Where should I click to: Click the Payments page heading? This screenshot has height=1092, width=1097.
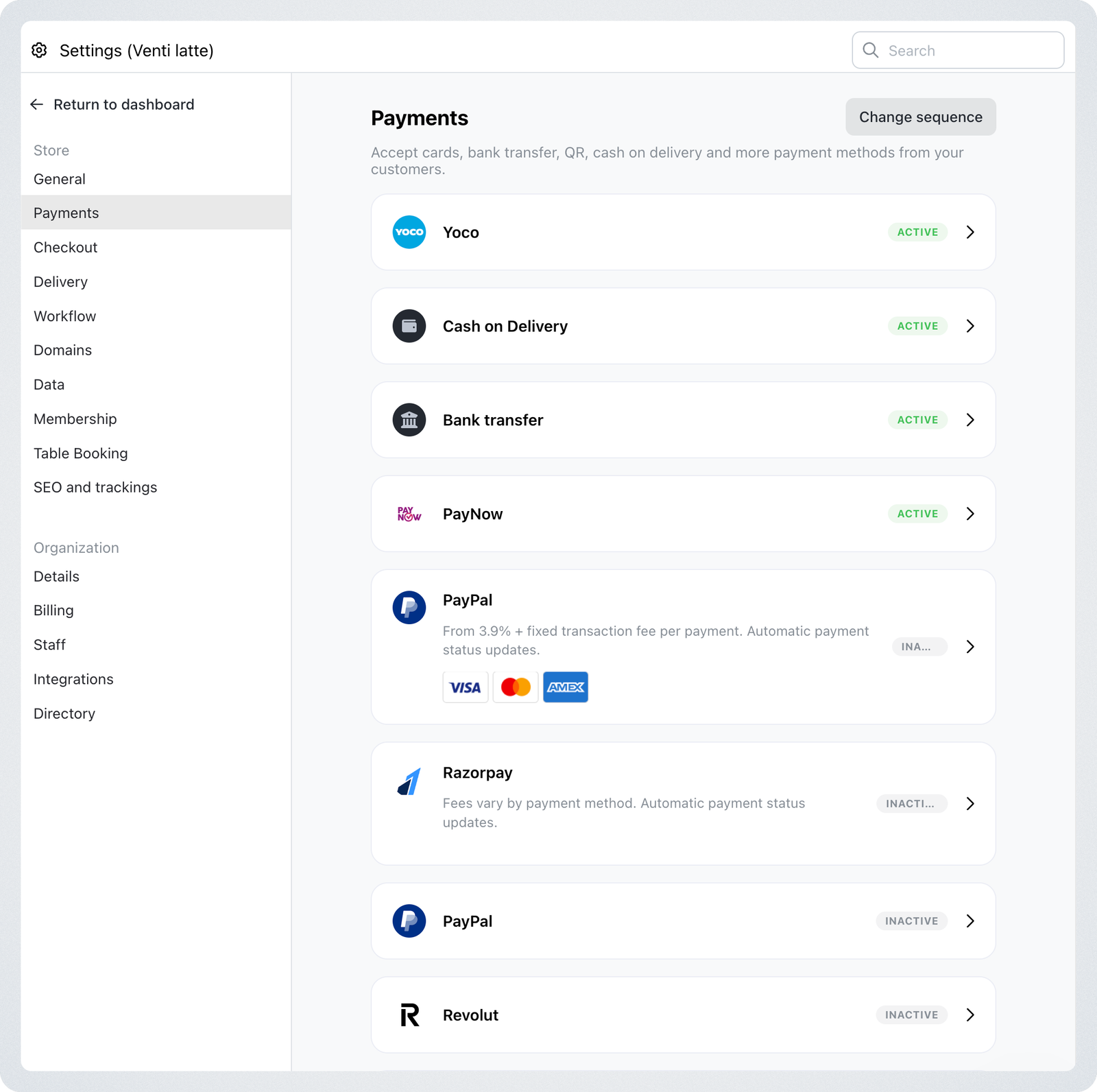click(420, 118)
